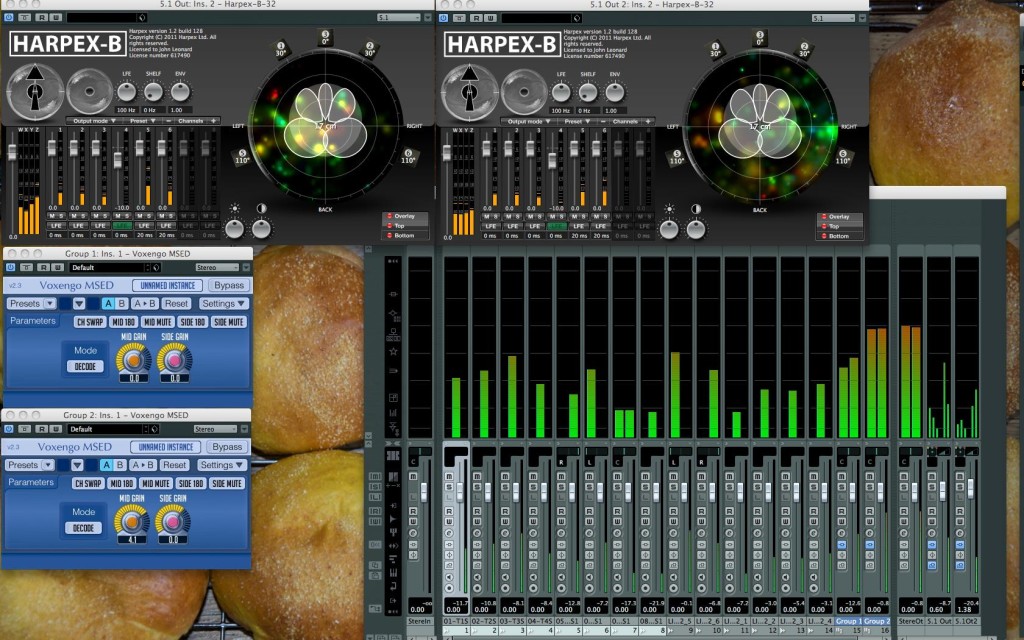
Task: Click the '+' icon beside Channels in Harpex-B
Action: click(x=215, y=121)
